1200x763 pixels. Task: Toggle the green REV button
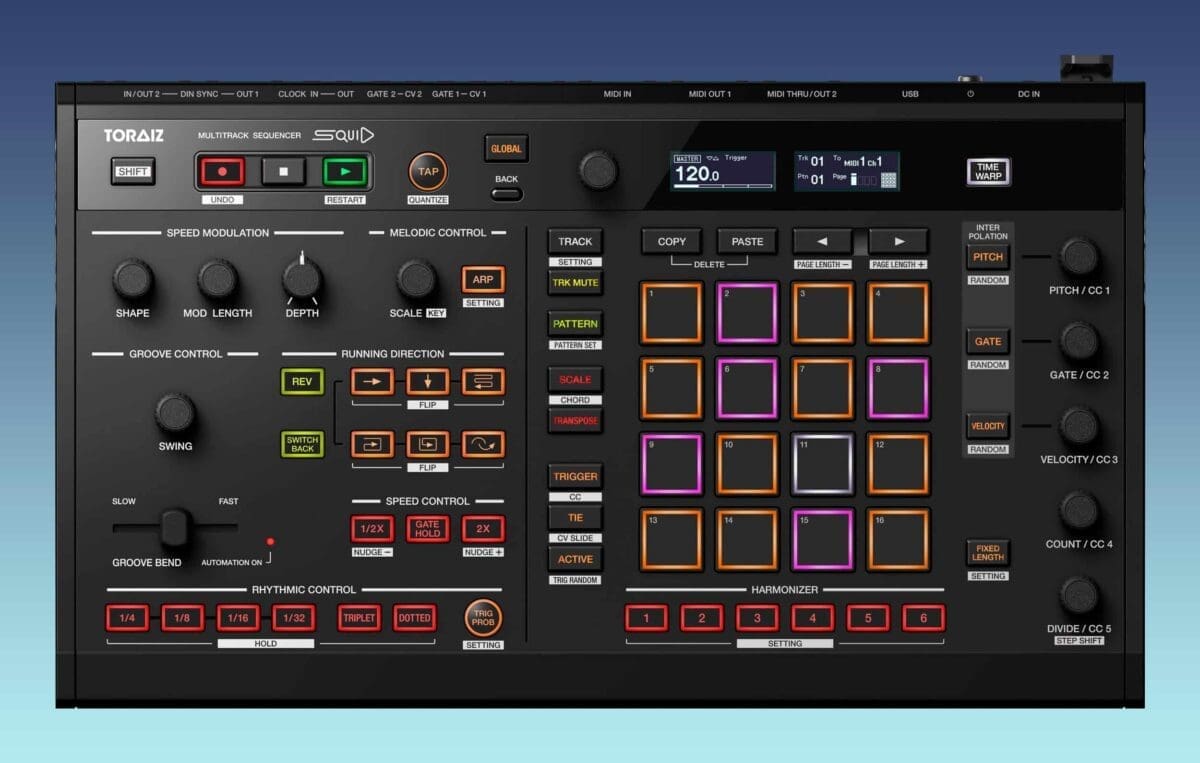coord(302,381)
